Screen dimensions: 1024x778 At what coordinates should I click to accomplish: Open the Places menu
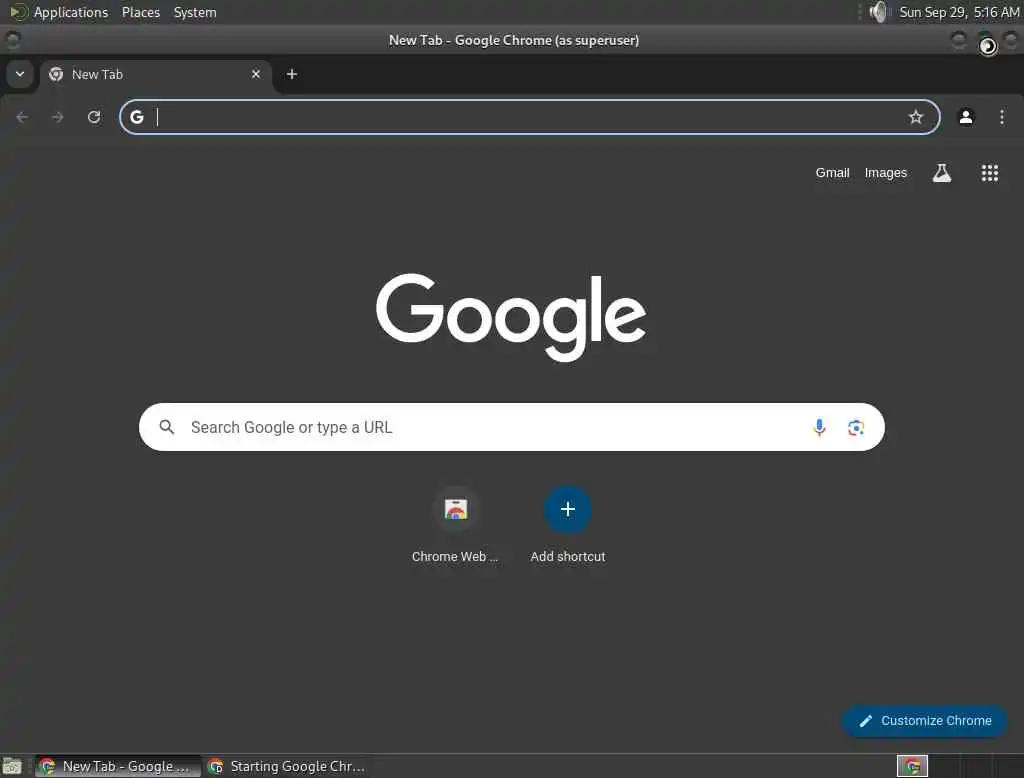point(140,12)
